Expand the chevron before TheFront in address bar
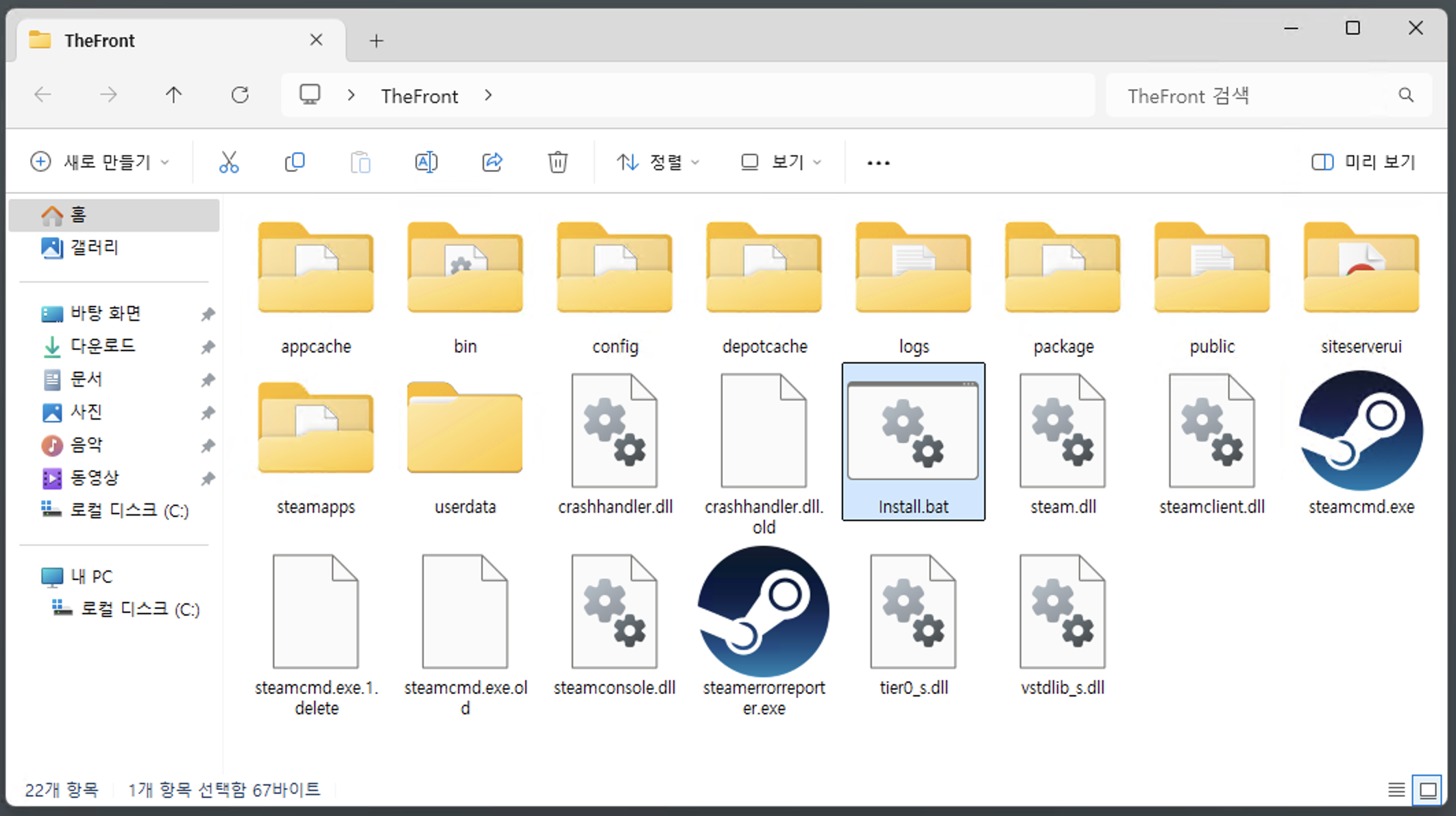 (x=351, y=95)
